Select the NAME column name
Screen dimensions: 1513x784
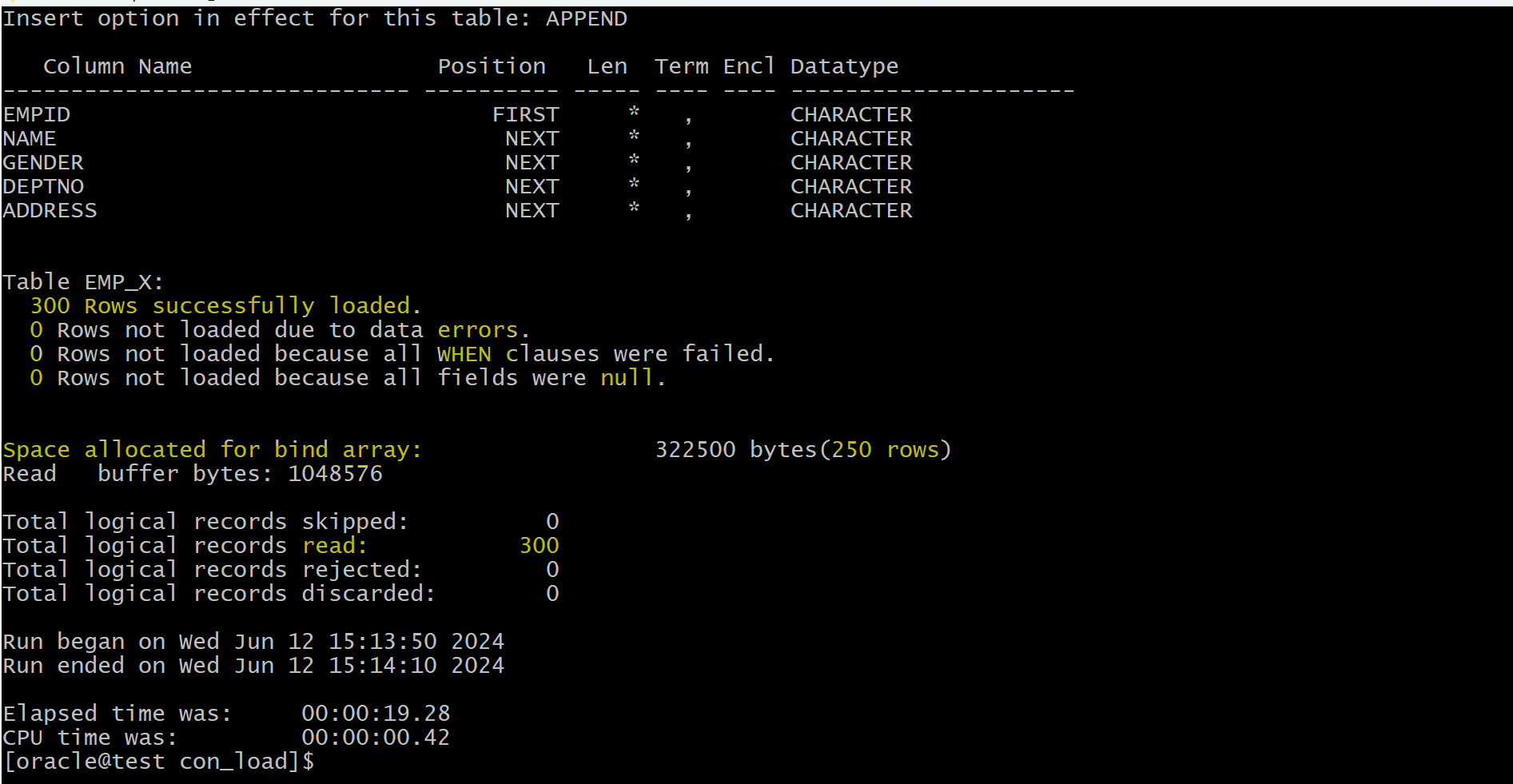point(30,138)
